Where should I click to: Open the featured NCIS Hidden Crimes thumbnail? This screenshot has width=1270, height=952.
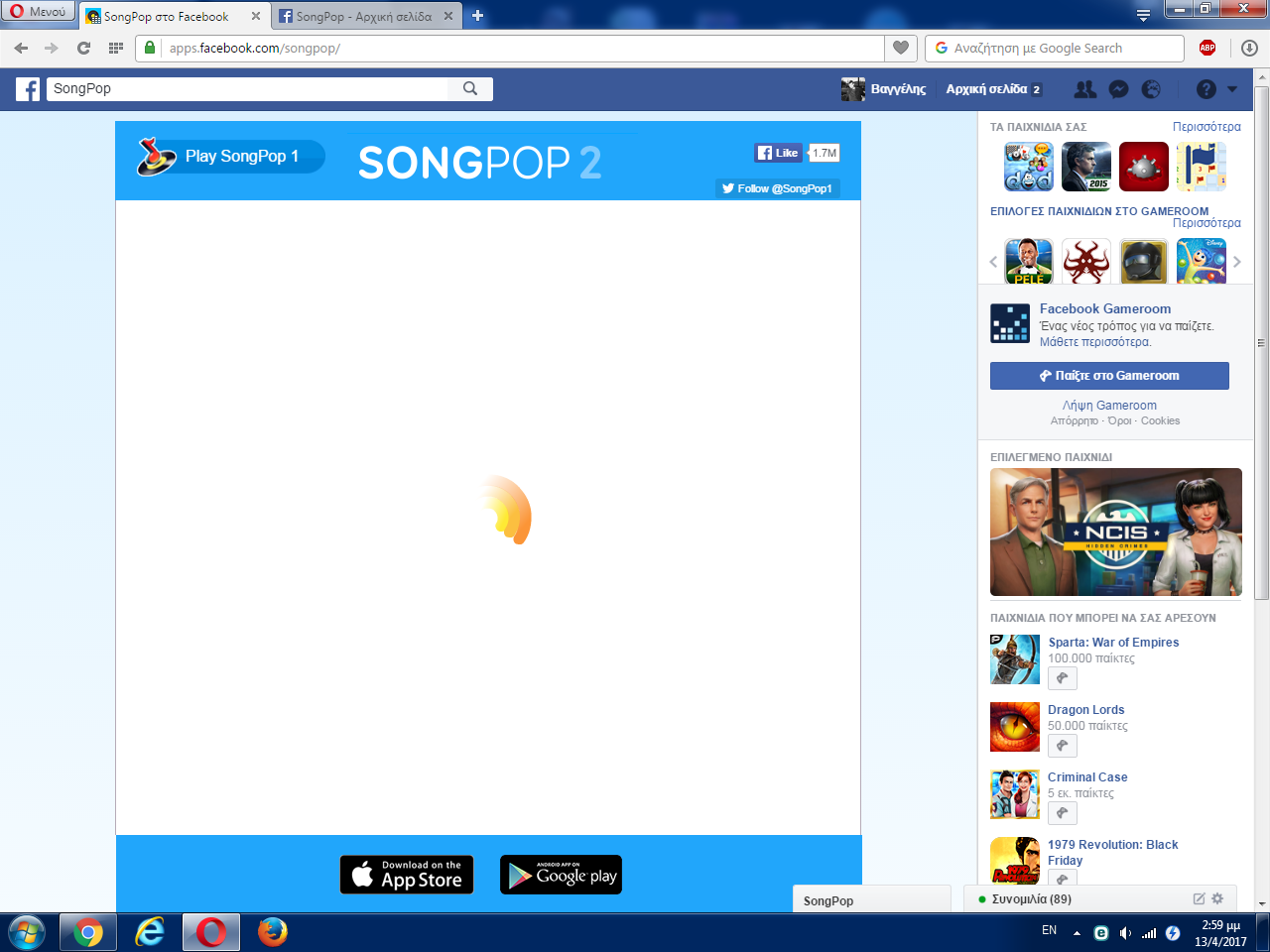point(1116,533)
